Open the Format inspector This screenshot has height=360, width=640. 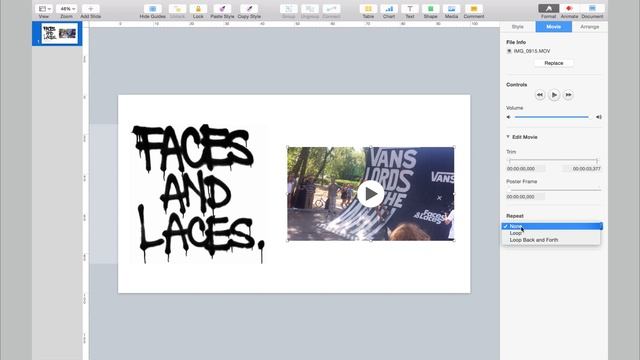pyautogui.click(x=549, y=9)
